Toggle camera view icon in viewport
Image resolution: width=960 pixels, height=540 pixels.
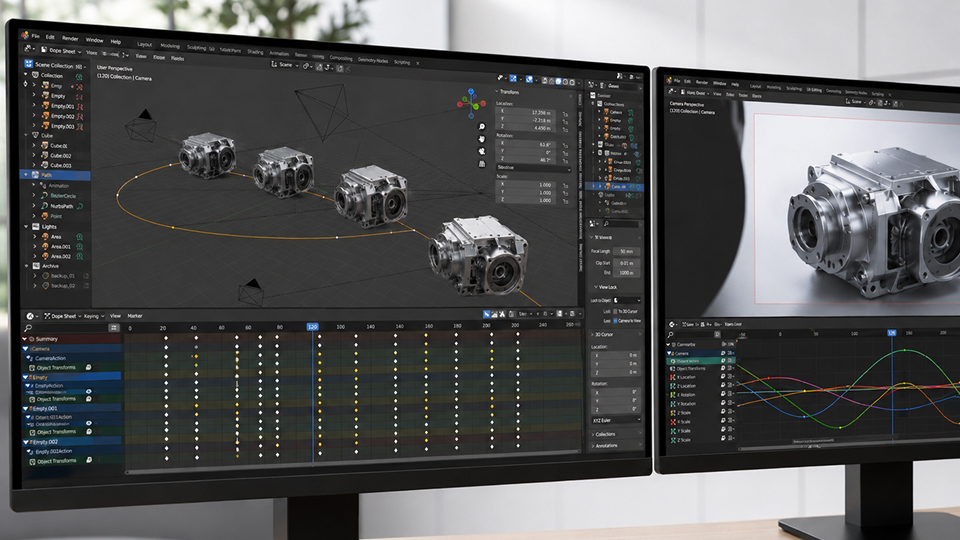[482, 151]
